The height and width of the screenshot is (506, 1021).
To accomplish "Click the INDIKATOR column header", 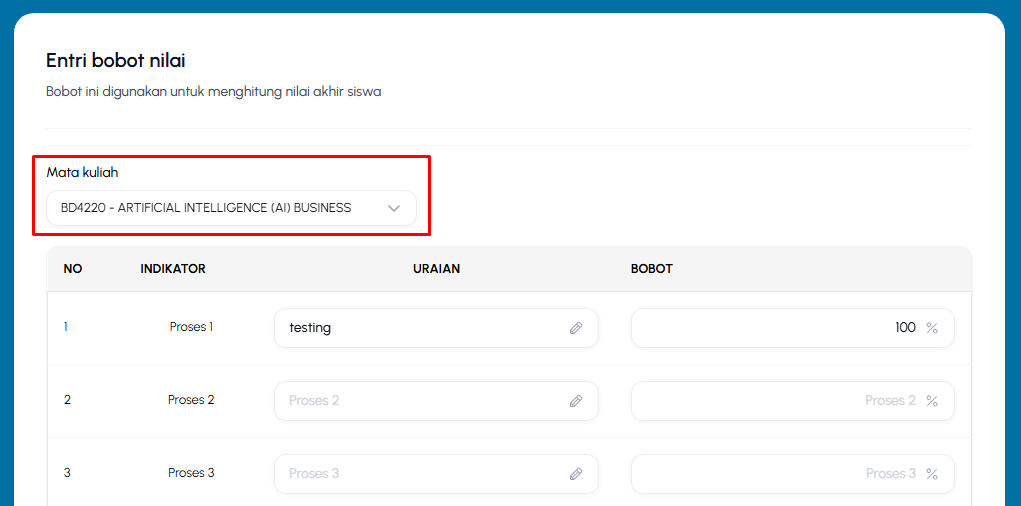I will coord(173,269).
